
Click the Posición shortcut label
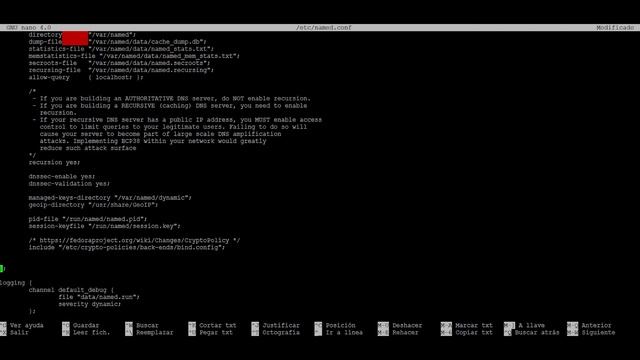pos(340,325)
